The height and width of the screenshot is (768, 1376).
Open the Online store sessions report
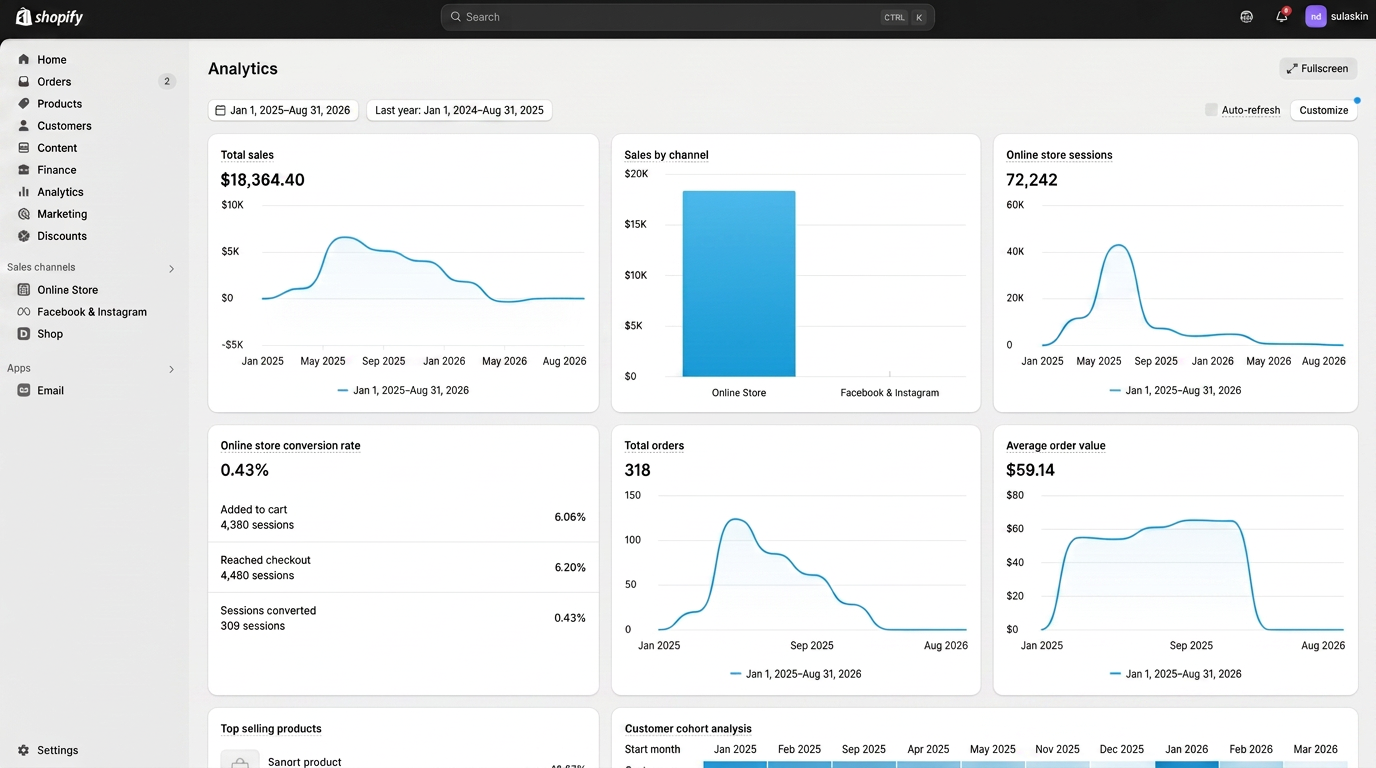coord(1059,155)
